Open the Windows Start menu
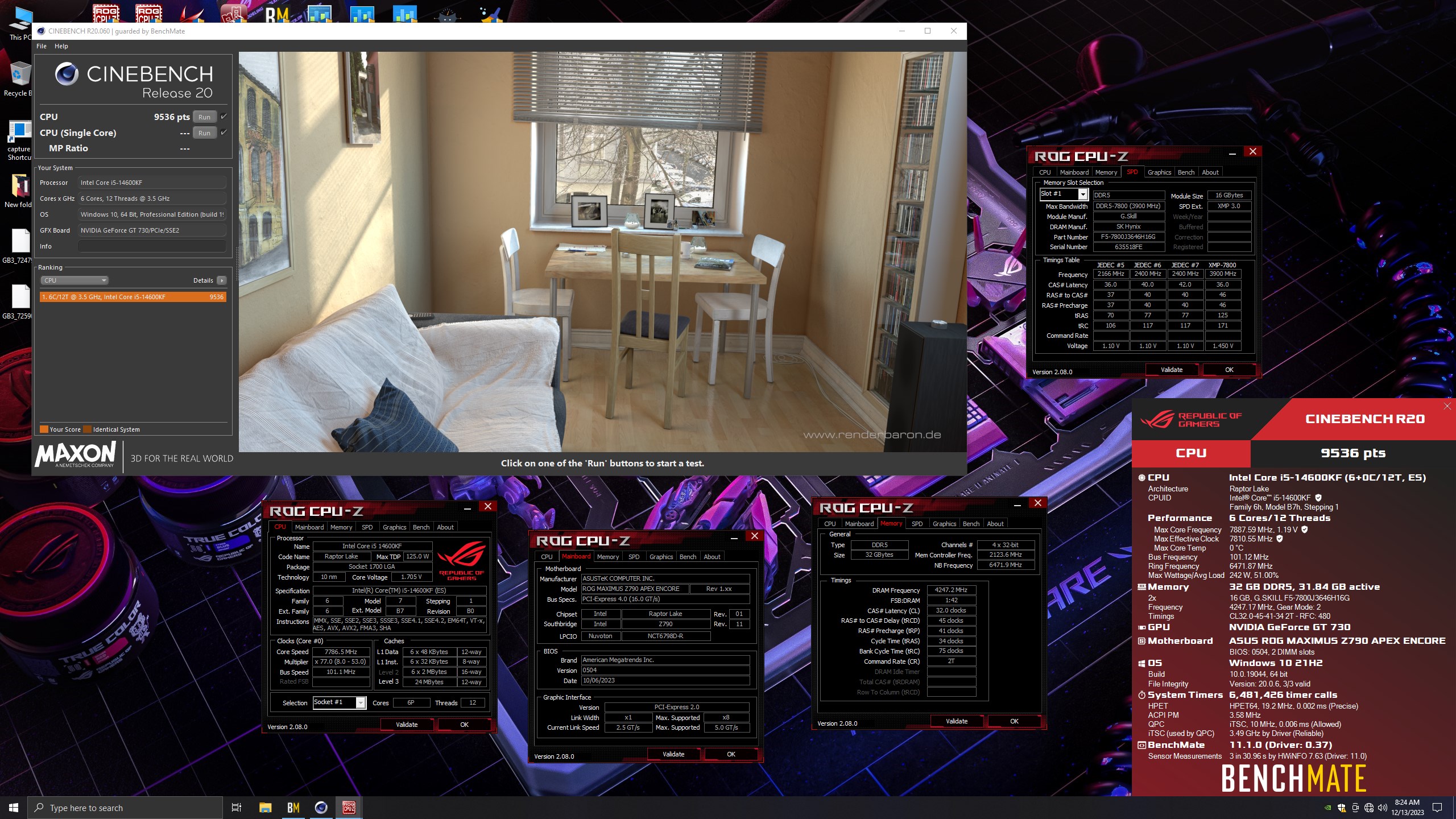This screenshot has height=819, width=1456. (14, 808)
